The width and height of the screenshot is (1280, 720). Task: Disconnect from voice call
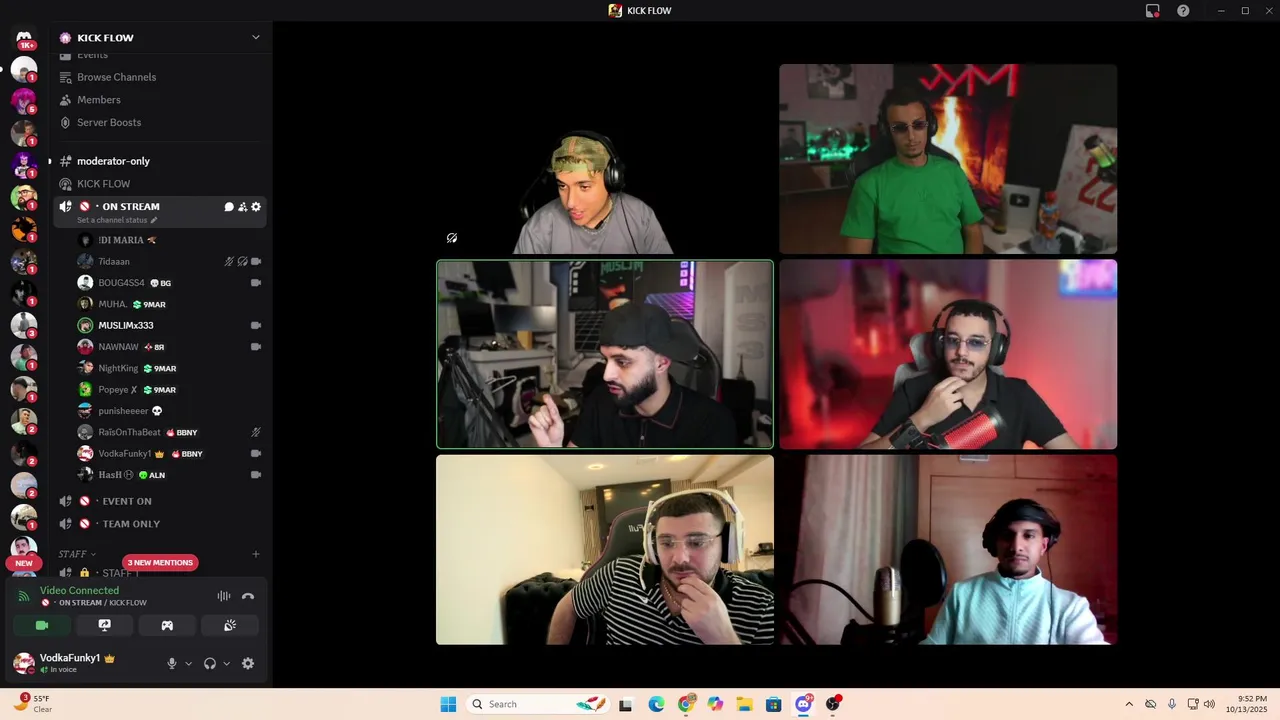pos(248,596)
